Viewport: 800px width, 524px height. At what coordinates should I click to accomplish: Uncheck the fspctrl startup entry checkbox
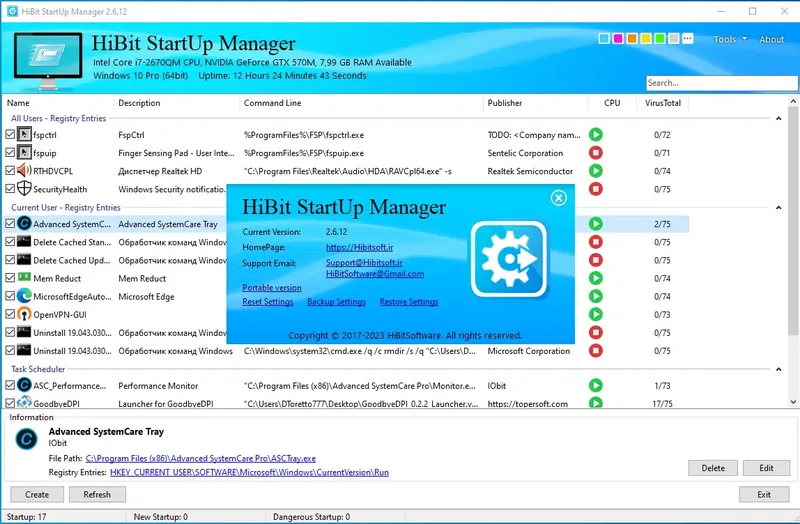[x=10, y=135]
